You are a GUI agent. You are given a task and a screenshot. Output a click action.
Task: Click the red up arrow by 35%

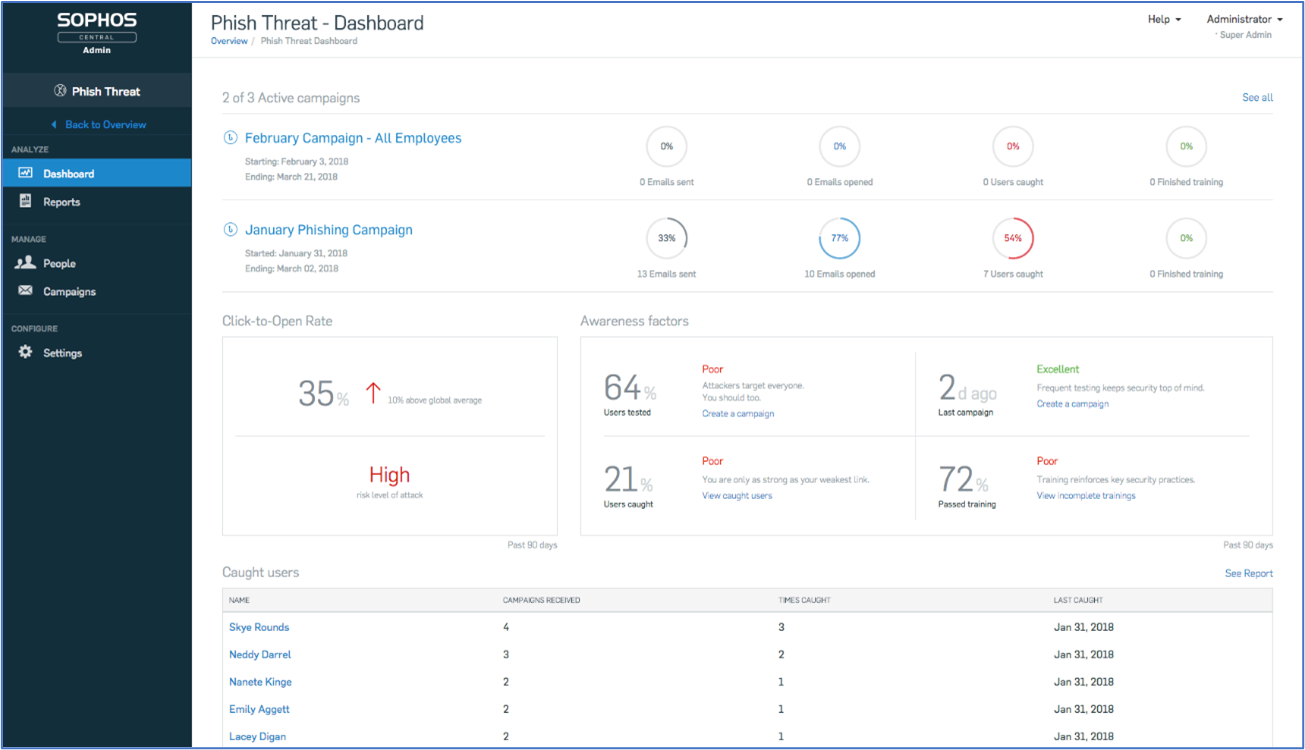click(x=373, y=393)
